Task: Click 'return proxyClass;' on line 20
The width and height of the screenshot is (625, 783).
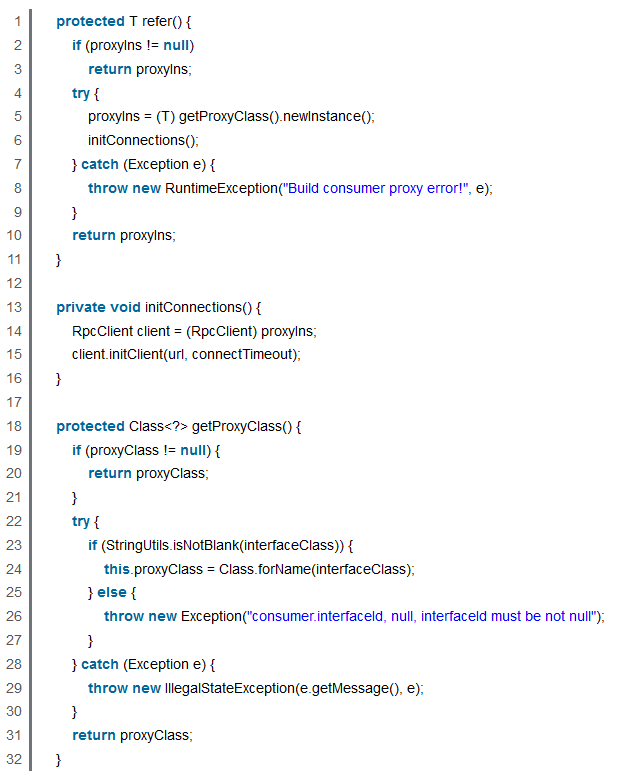Action: tap(149, 473)
